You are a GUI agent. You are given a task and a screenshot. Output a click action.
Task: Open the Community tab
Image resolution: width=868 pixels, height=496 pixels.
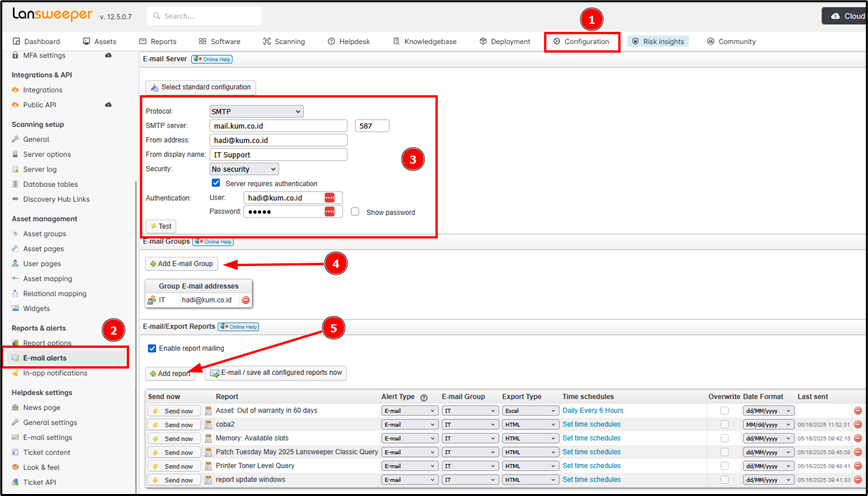[731, 42]
